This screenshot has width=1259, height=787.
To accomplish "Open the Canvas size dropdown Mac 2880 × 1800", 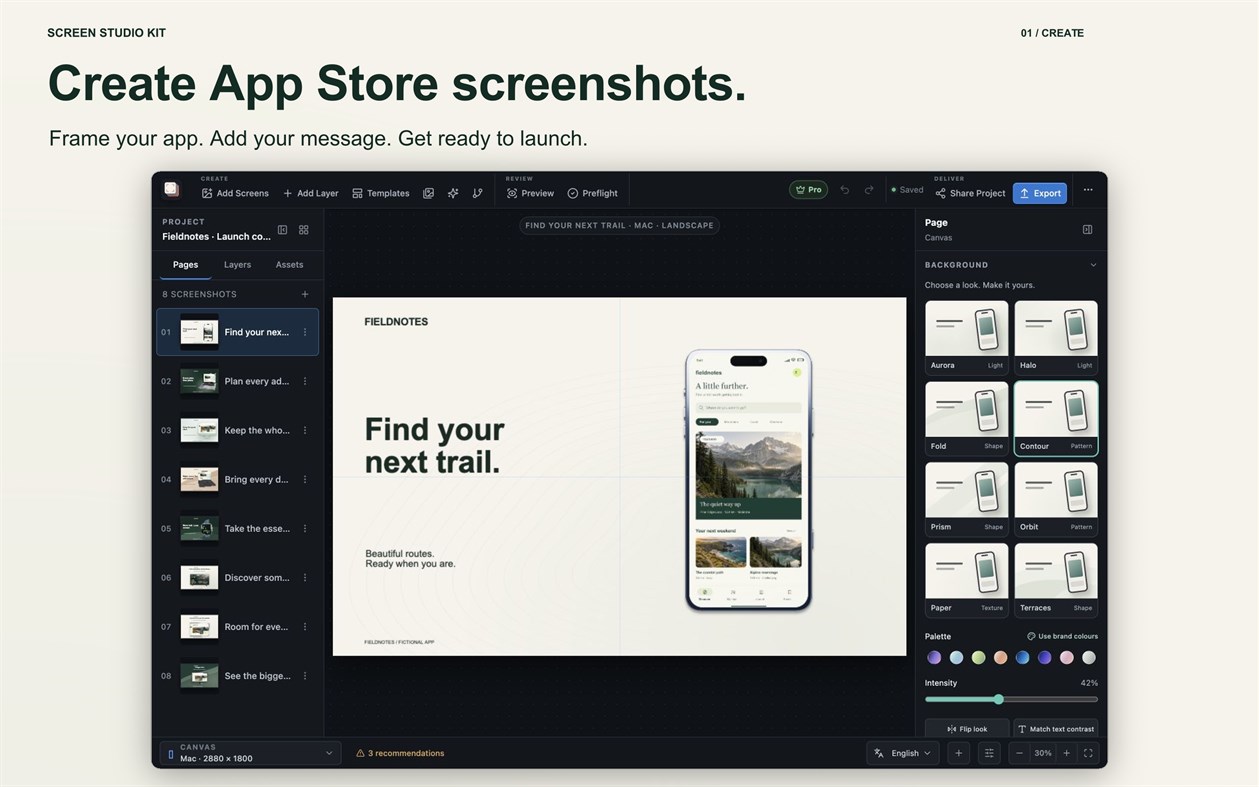I will 250,753.
